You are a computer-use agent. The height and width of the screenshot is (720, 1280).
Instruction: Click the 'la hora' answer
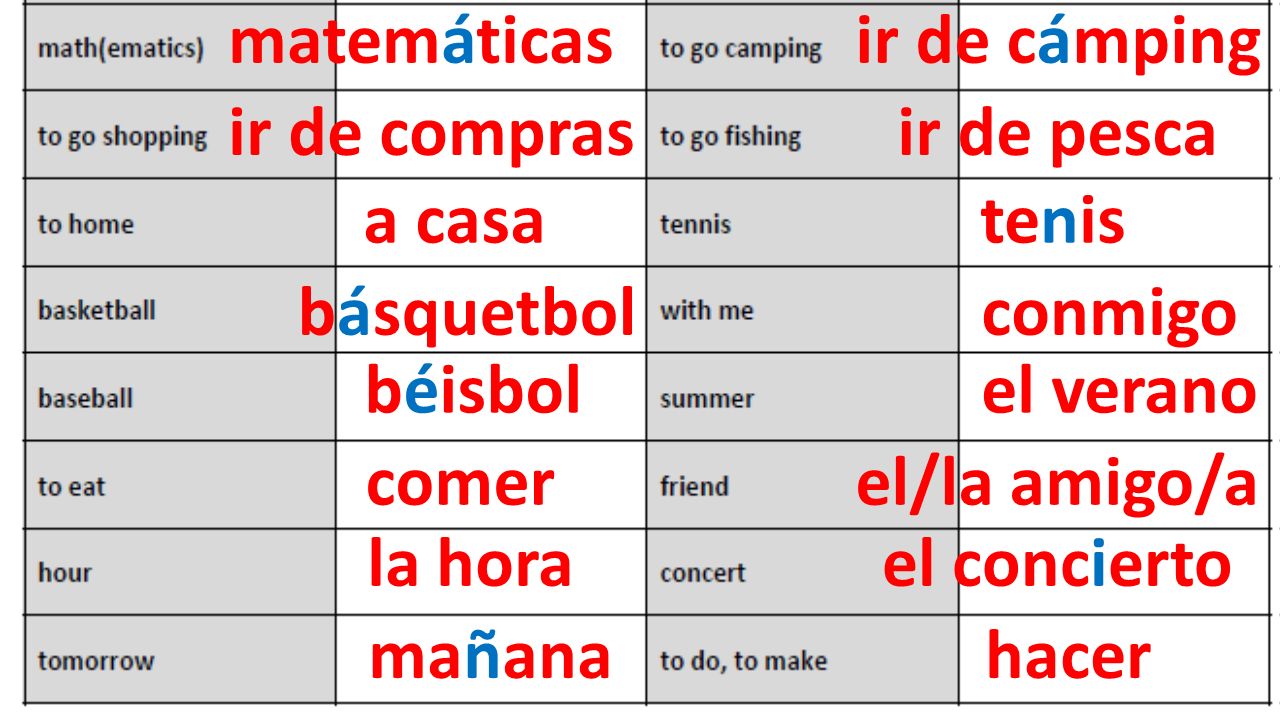(x=469, y=562)
